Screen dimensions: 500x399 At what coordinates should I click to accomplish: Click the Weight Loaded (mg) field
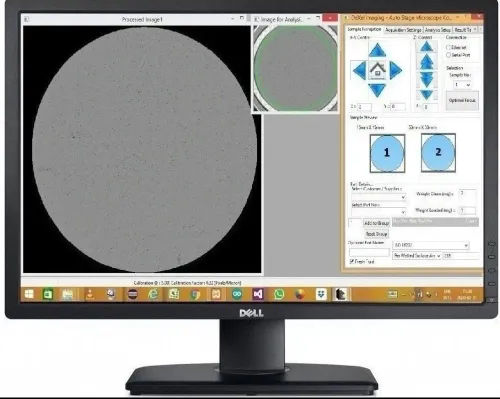[x=467, y=210]
